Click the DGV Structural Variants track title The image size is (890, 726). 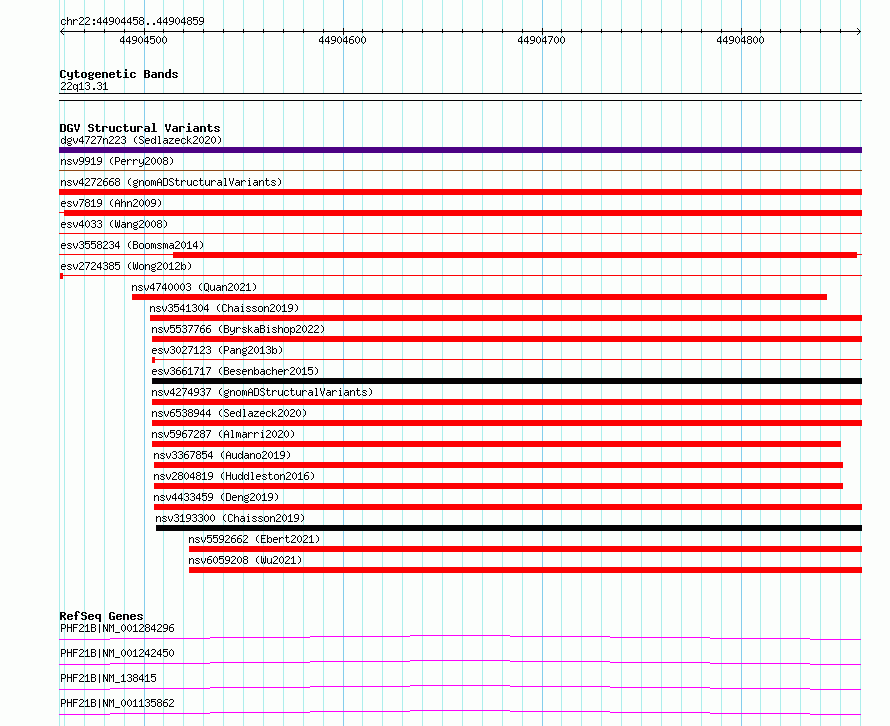pyautogui.click(x=140, y=128)
